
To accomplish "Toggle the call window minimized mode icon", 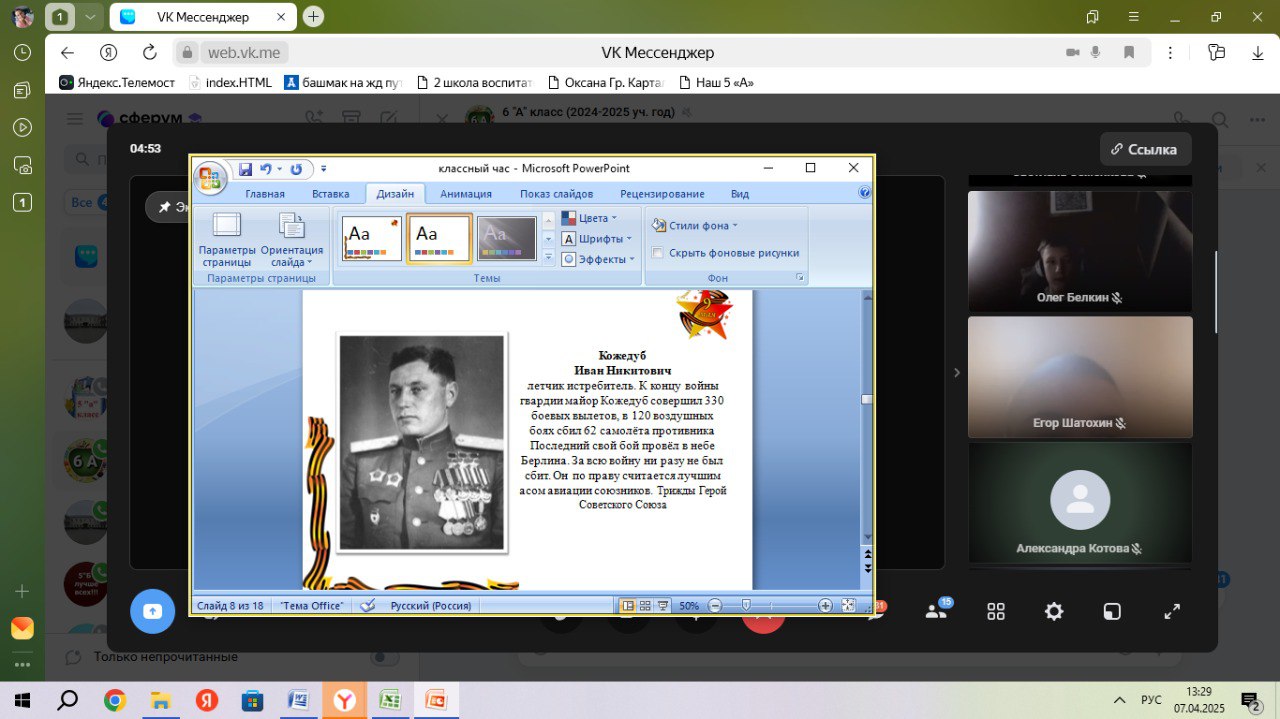I will click(1113, 611).
